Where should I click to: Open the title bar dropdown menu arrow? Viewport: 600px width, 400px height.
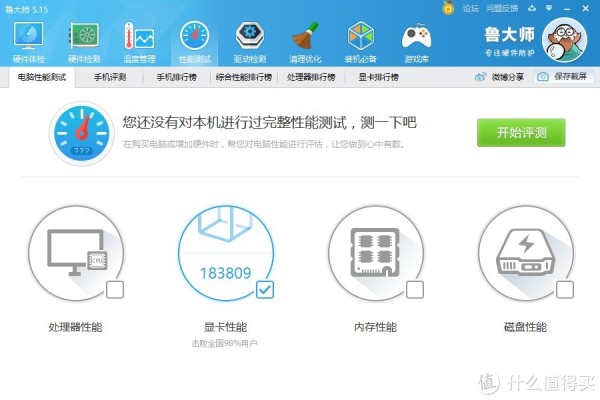point(549,8)
